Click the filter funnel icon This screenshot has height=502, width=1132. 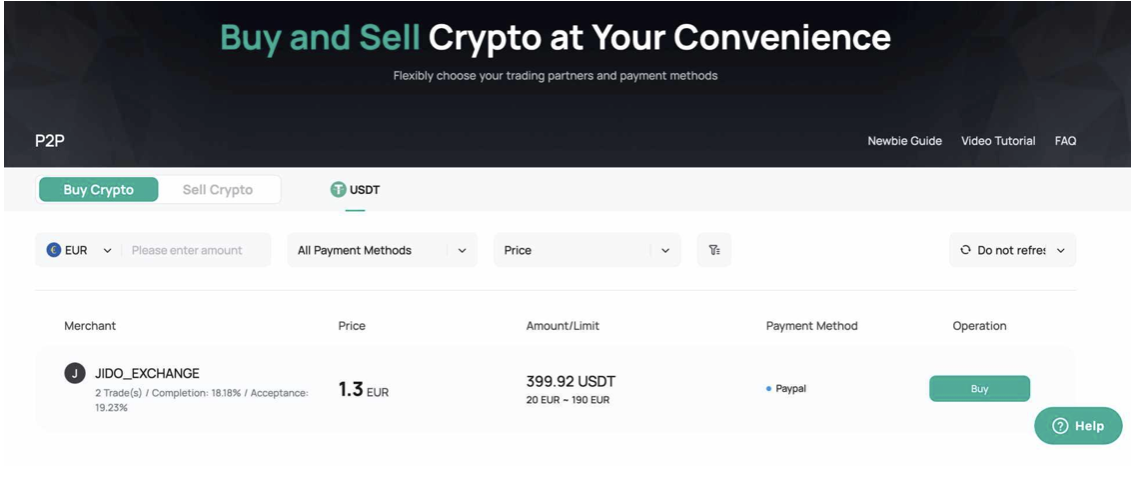coord(714,250)
